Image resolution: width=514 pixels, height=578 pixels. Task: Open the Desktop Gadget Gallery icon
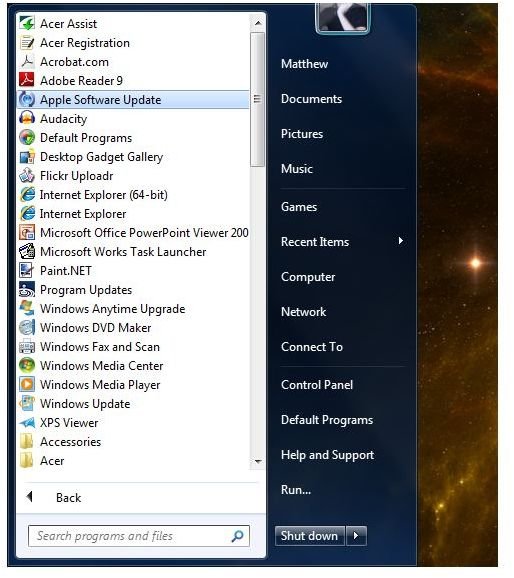coord(27,157)
